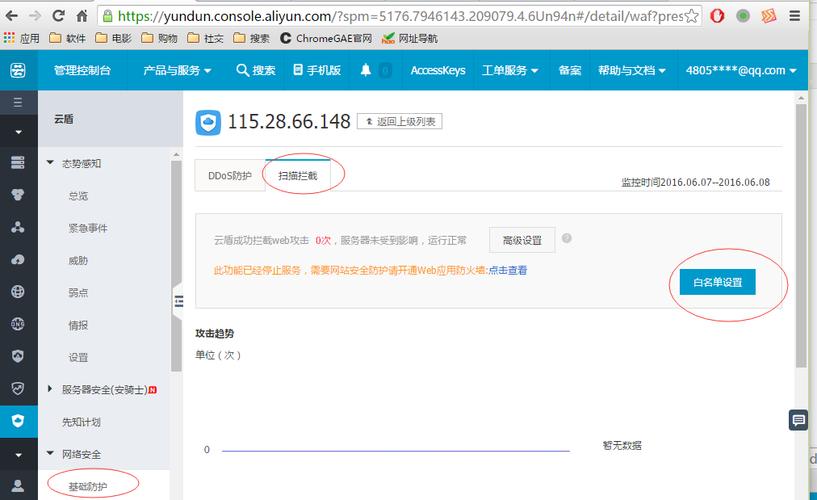
Task: Click the left menu panel scrollbar
Action: coord(176,266)
